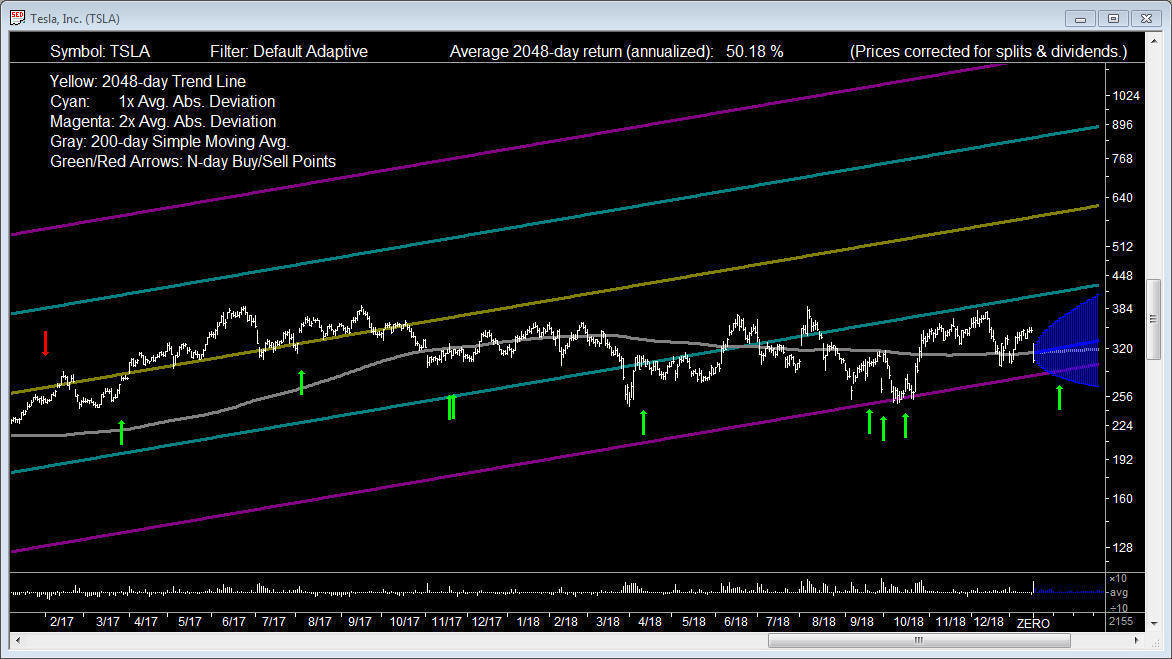Minimize the Tesla, Inc. chart window

pyautogui.click(x=1080, y=19)
